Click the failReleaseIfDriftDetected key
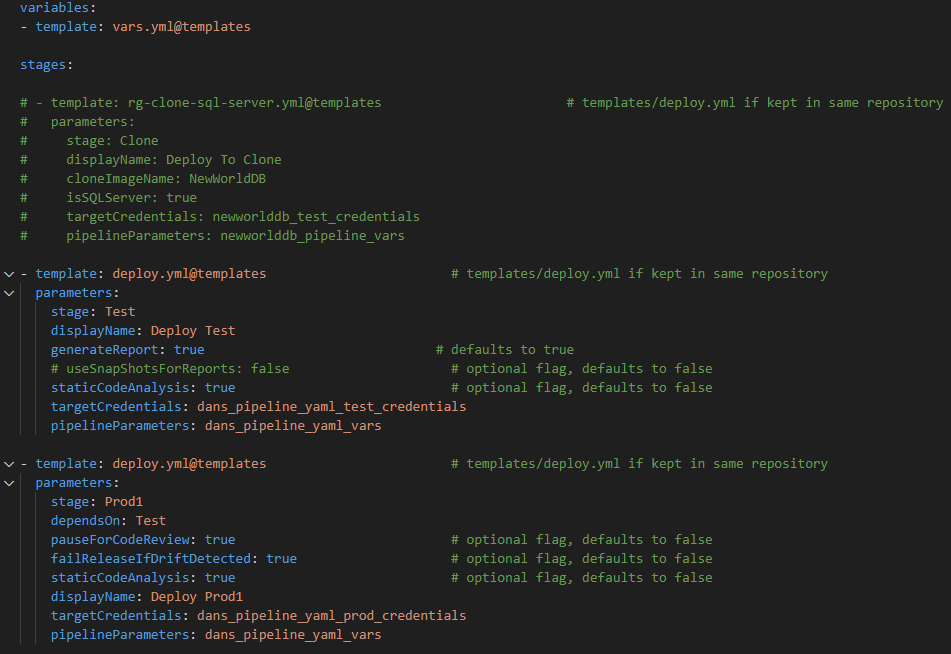This screenshot has height=654, width=951. 151,558
